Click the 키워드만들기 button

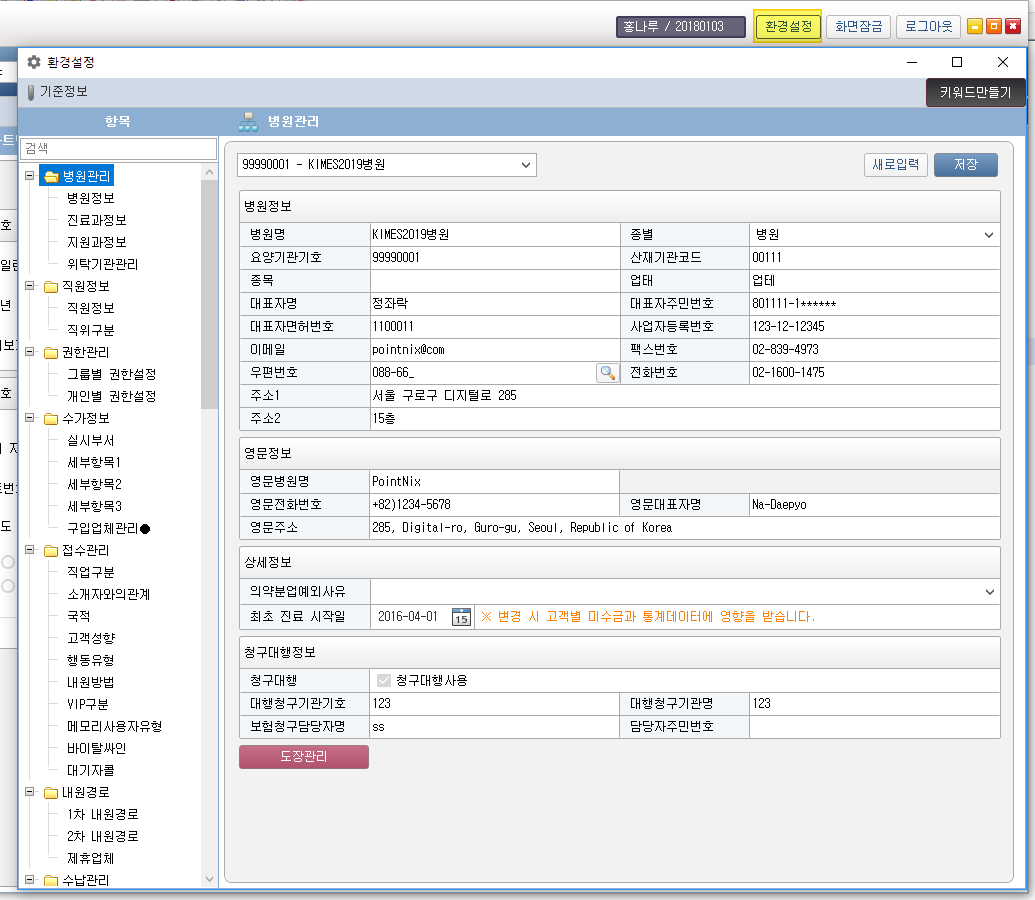[975, 92]
